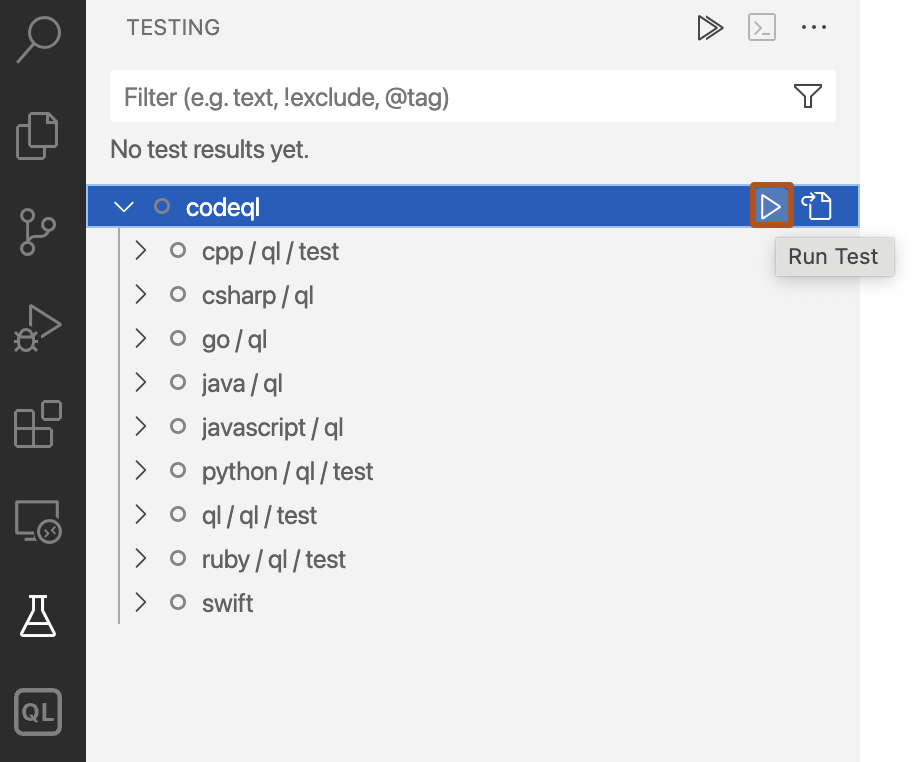Click Go to Test icon beside codeql
Viewport: 920px width, 762px height.
pos(817,206)
